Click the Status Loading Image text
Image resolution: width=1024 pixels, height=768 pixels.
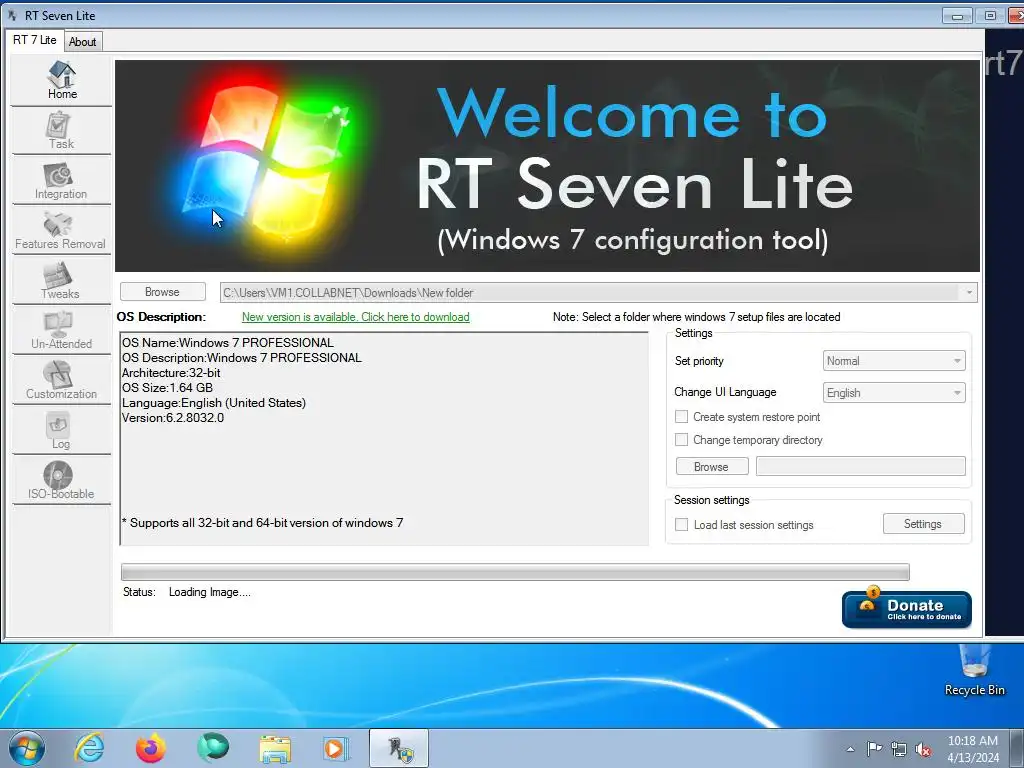point(187,592)
